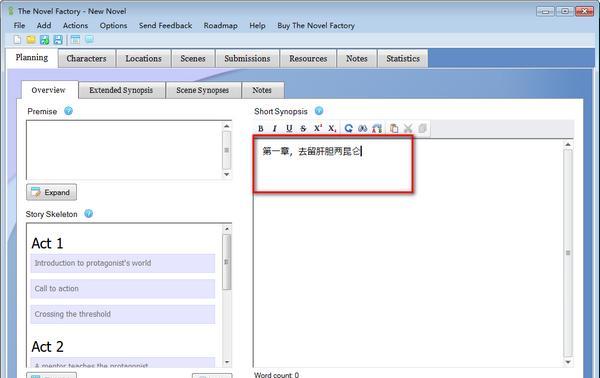Click the Act 2 heading
The image size is (600, 378).
point(47,346)
